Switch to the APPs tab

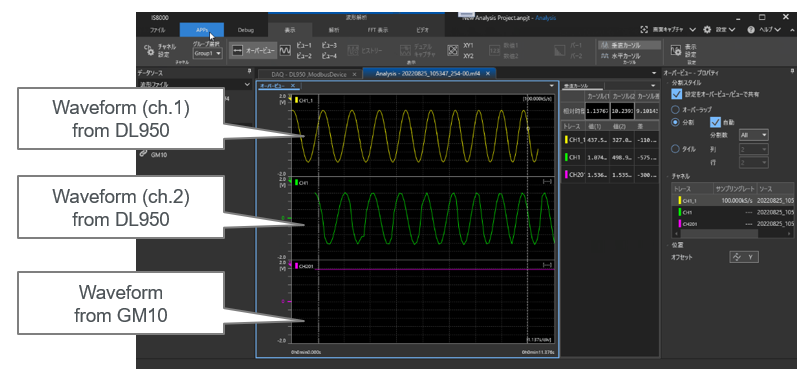pyautogui.click(x=201, y=30)
